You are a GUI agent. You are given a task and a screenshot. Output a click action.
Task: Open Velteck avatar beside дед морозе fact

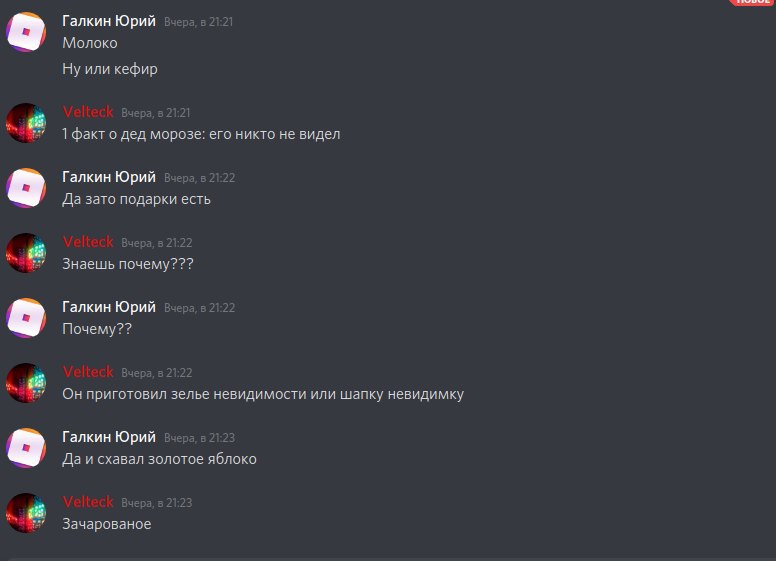[26, 123]
